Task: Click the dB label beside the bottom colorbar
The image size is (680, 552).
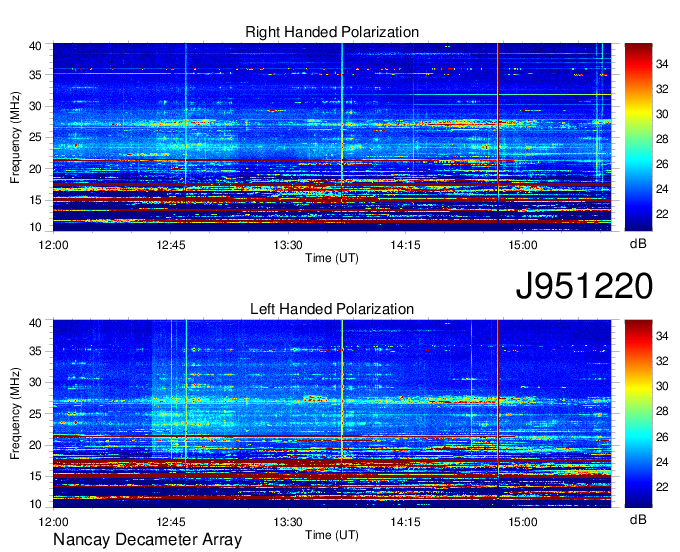Action: (x=638, y=519)
